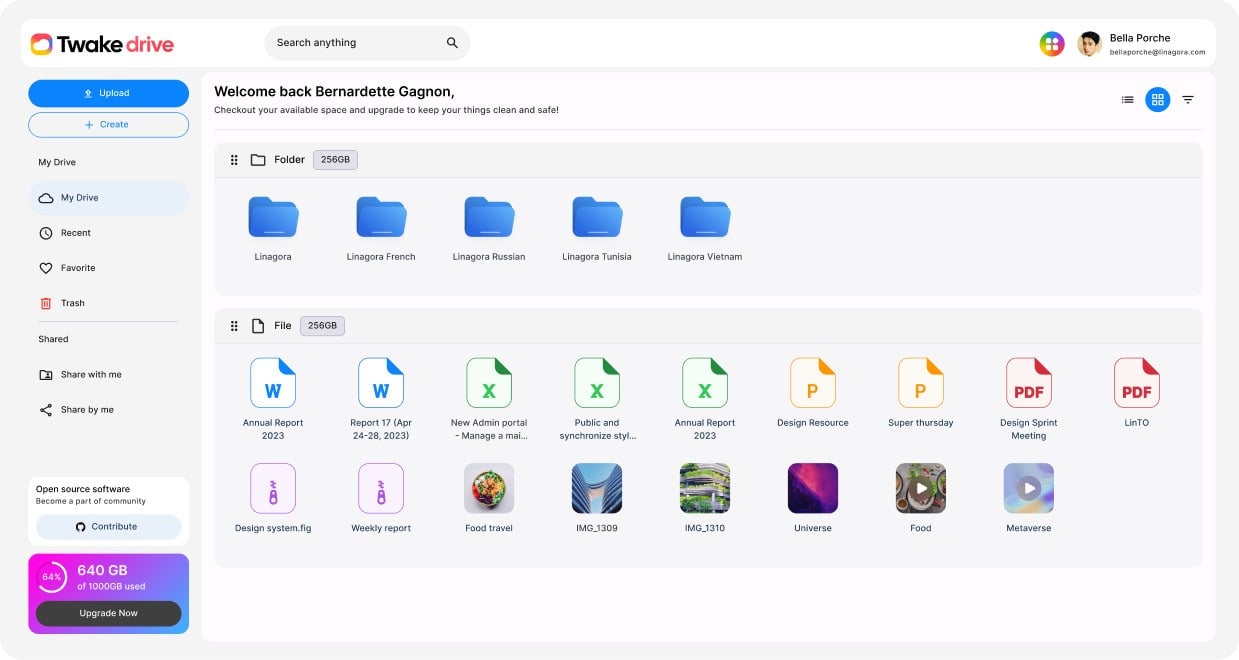The height and width of the screenshot is (660, 1239).
Task: Click the search magnifier icon
Action: [x=452, y=43]
